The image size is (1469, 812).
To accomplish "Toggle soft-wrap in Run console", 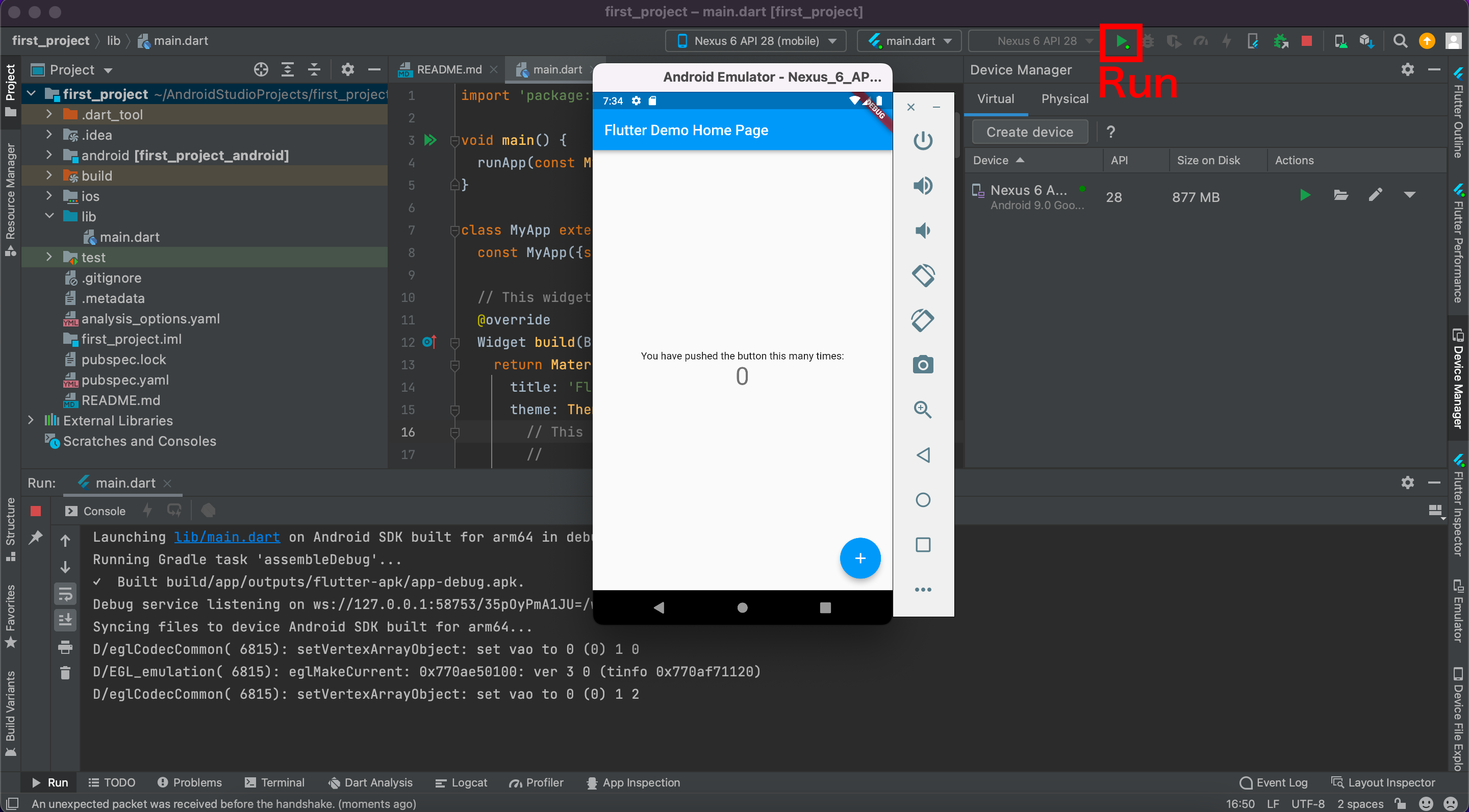I will [65, 594].
